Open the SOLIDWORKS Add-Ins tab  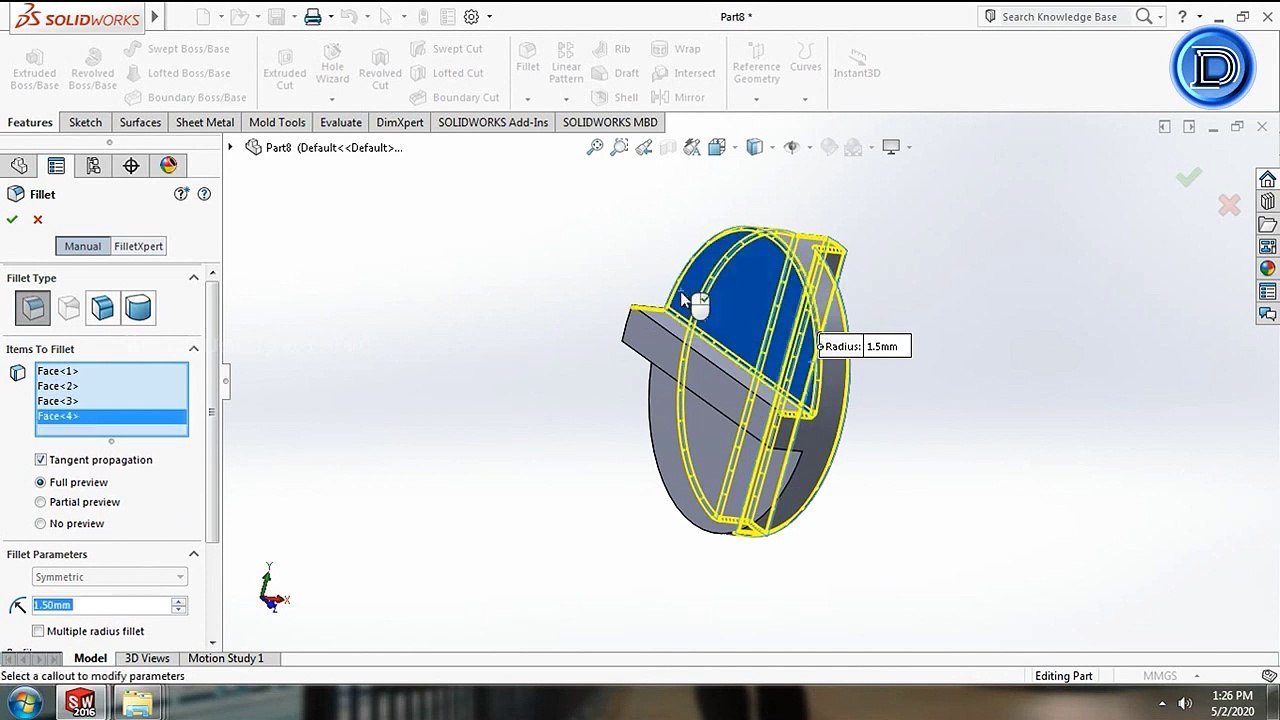pos(493,122)
